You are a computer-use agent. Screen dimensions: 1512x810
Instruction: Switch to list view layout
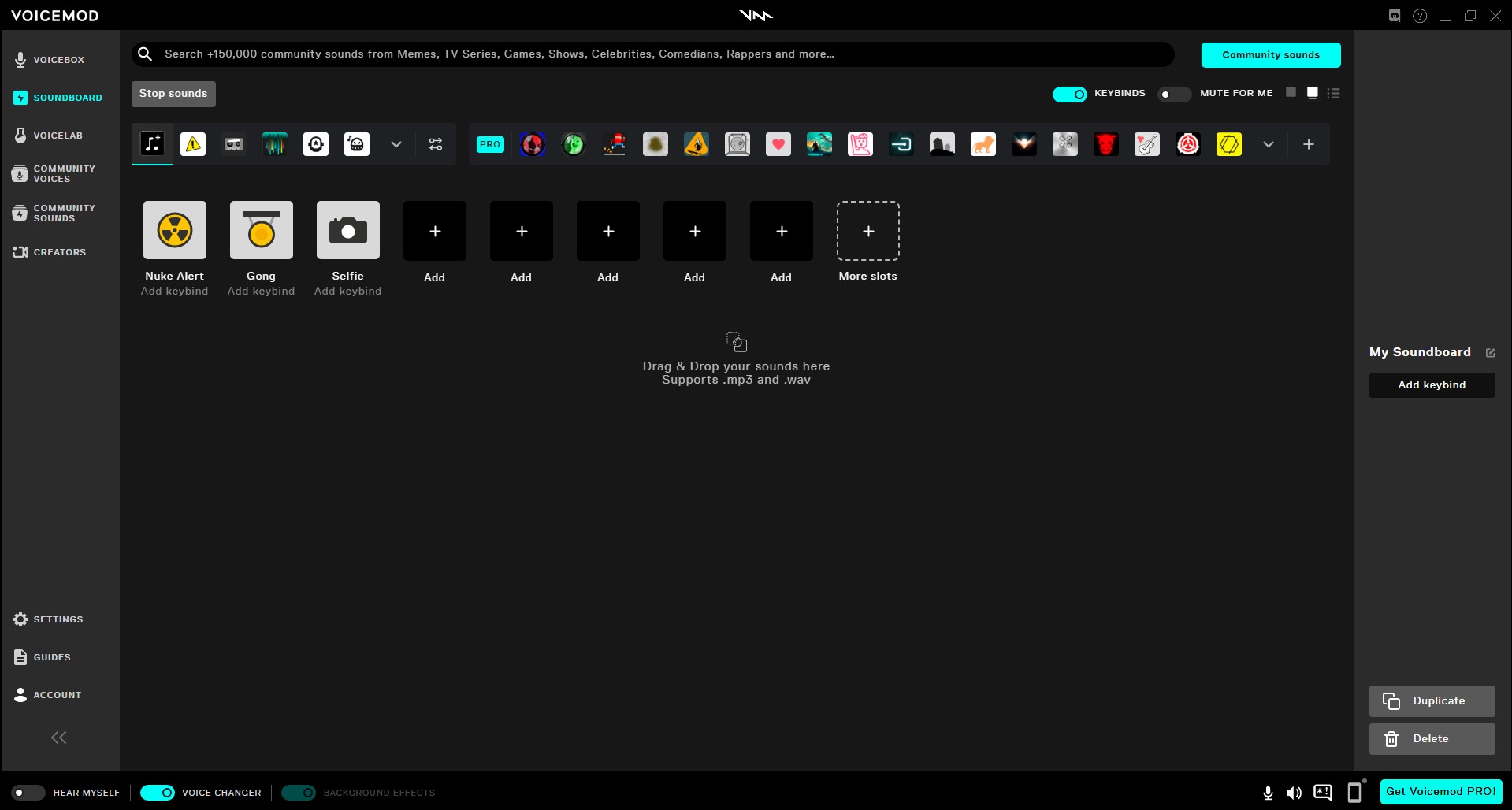(1334, 93)
